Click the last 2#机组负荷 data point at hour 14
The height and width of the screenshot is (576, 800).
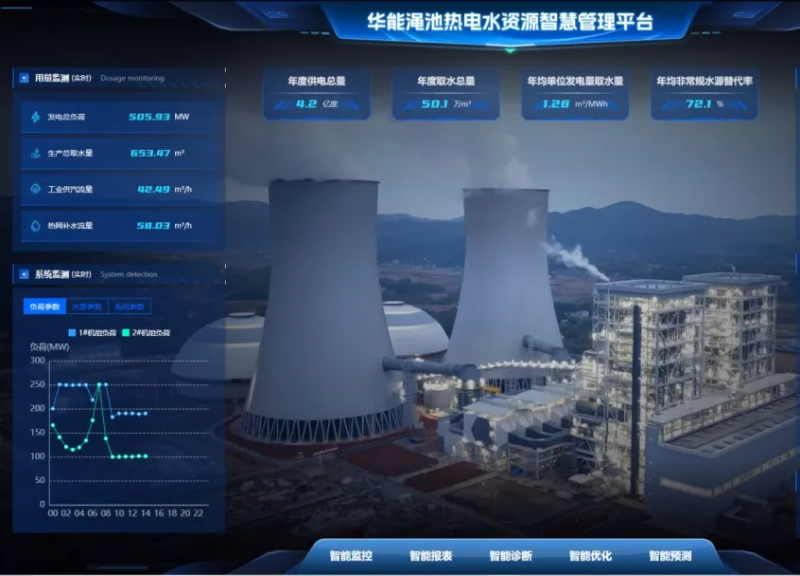click(x=146, y=457)
